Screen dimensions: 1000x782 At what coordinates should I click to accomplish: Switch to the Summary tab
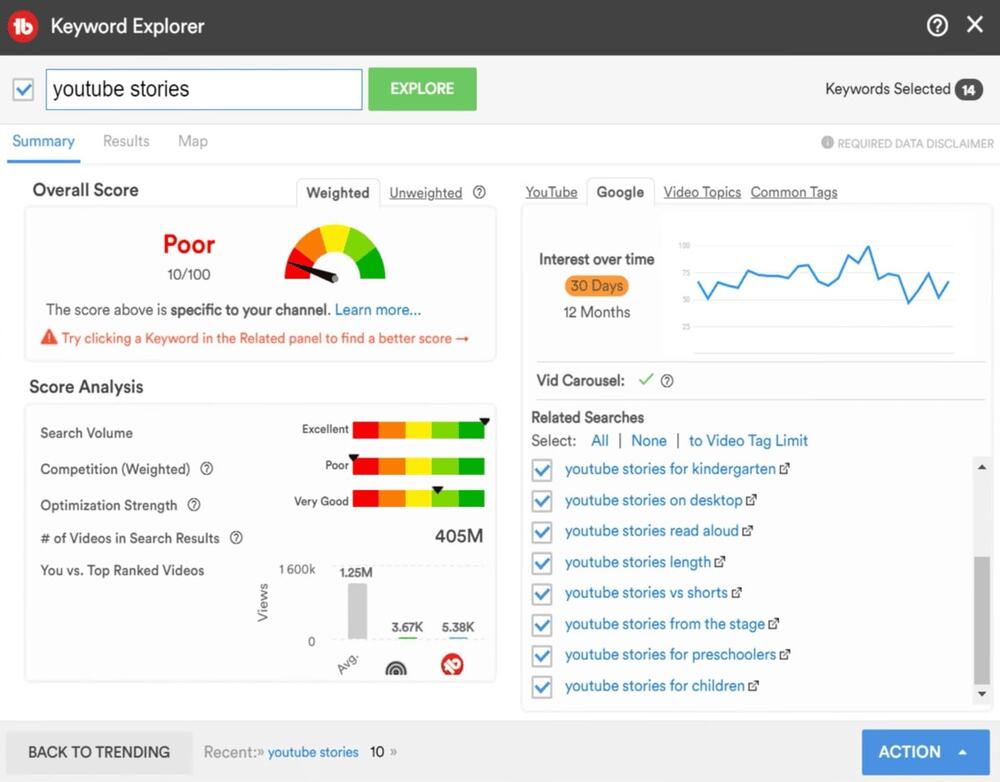tap(43, 141)
